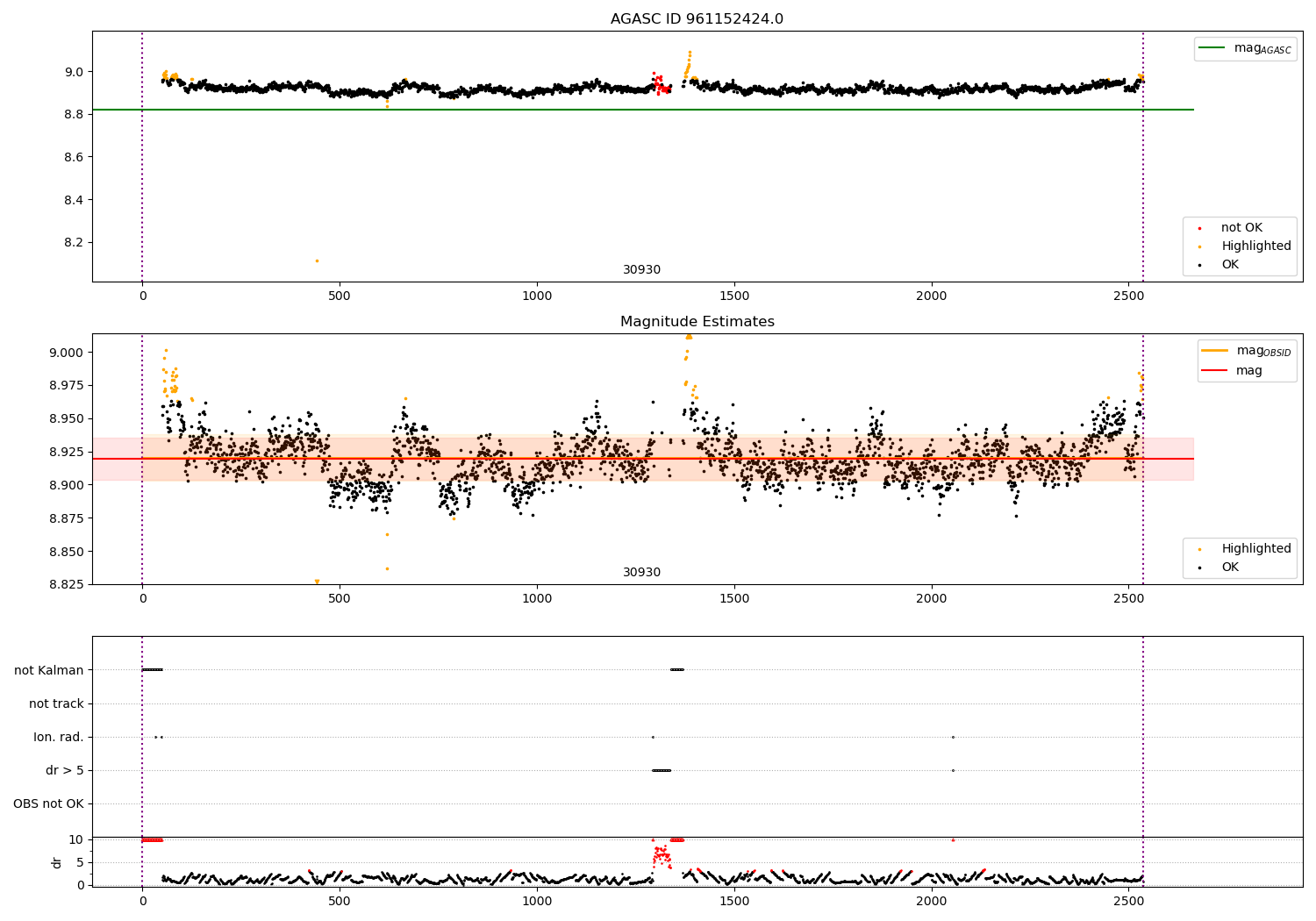The height and width of the screenshot is (921, 1316).
Task: Click the "8.6" y-tick in AGASC ID plot
Action: tap(75, 157)
